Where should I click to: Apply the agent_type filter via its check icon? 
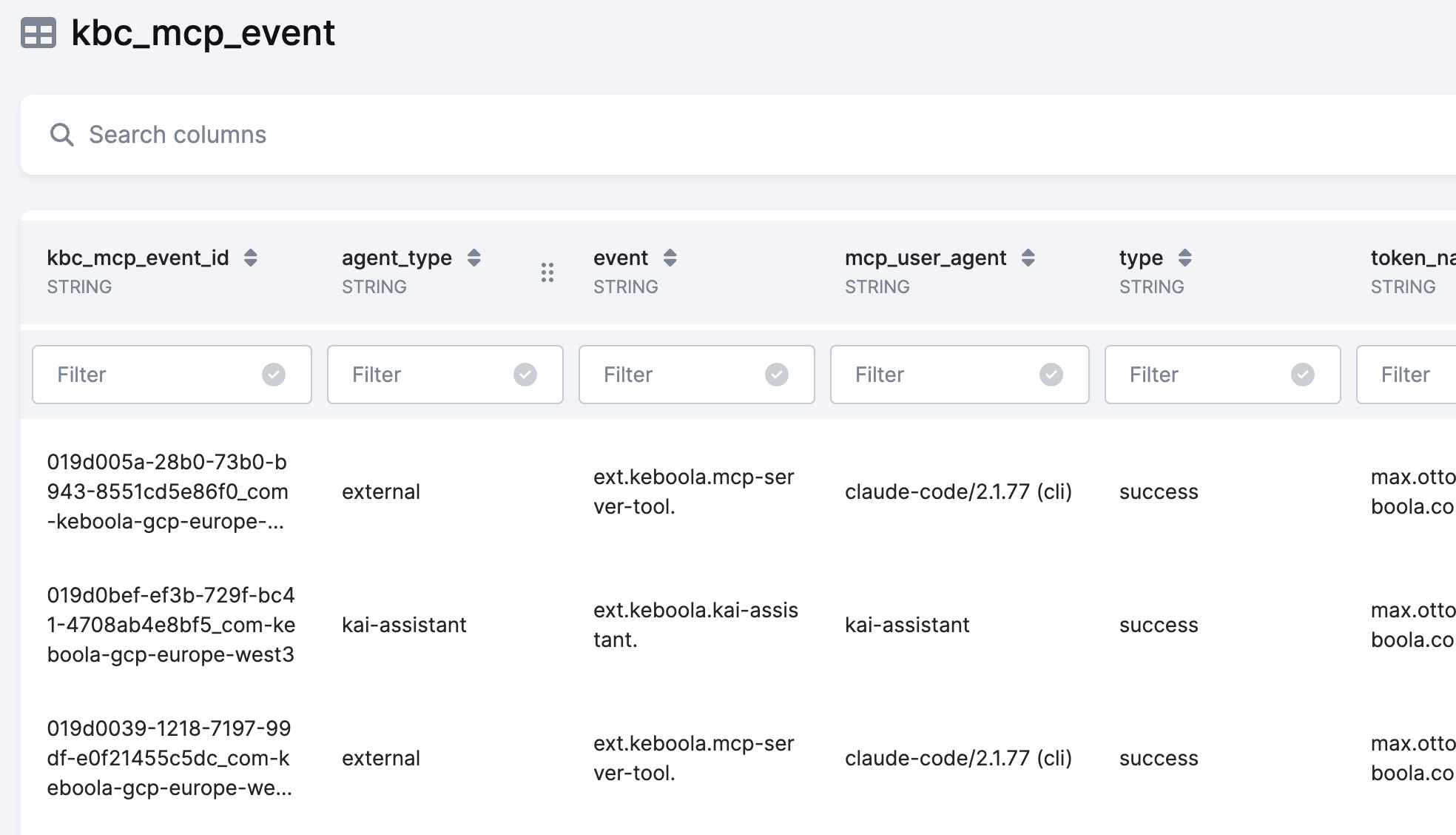[x=525, y=375]
